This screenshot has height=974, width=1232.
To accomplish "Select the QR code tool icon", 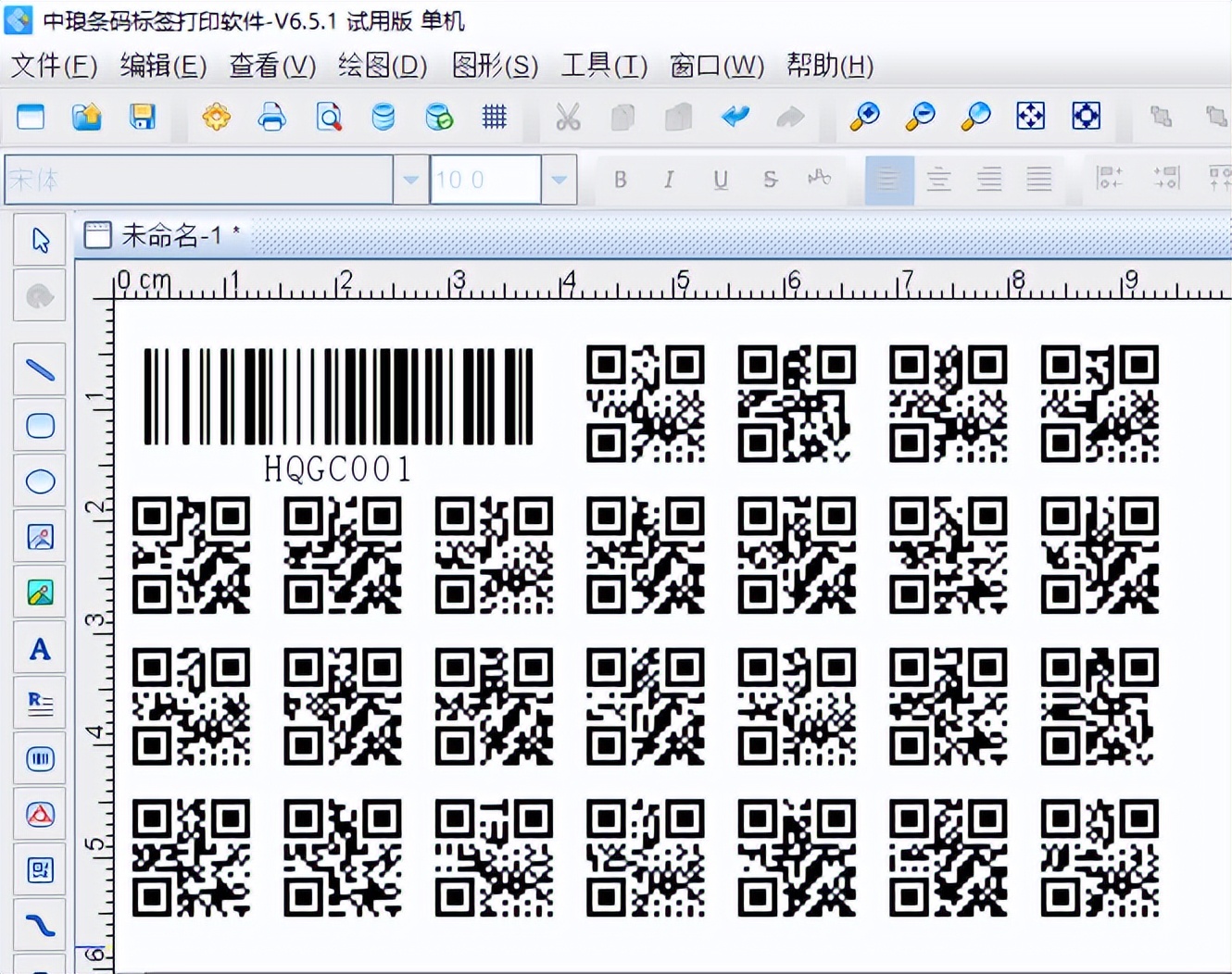I will (40, 870).
